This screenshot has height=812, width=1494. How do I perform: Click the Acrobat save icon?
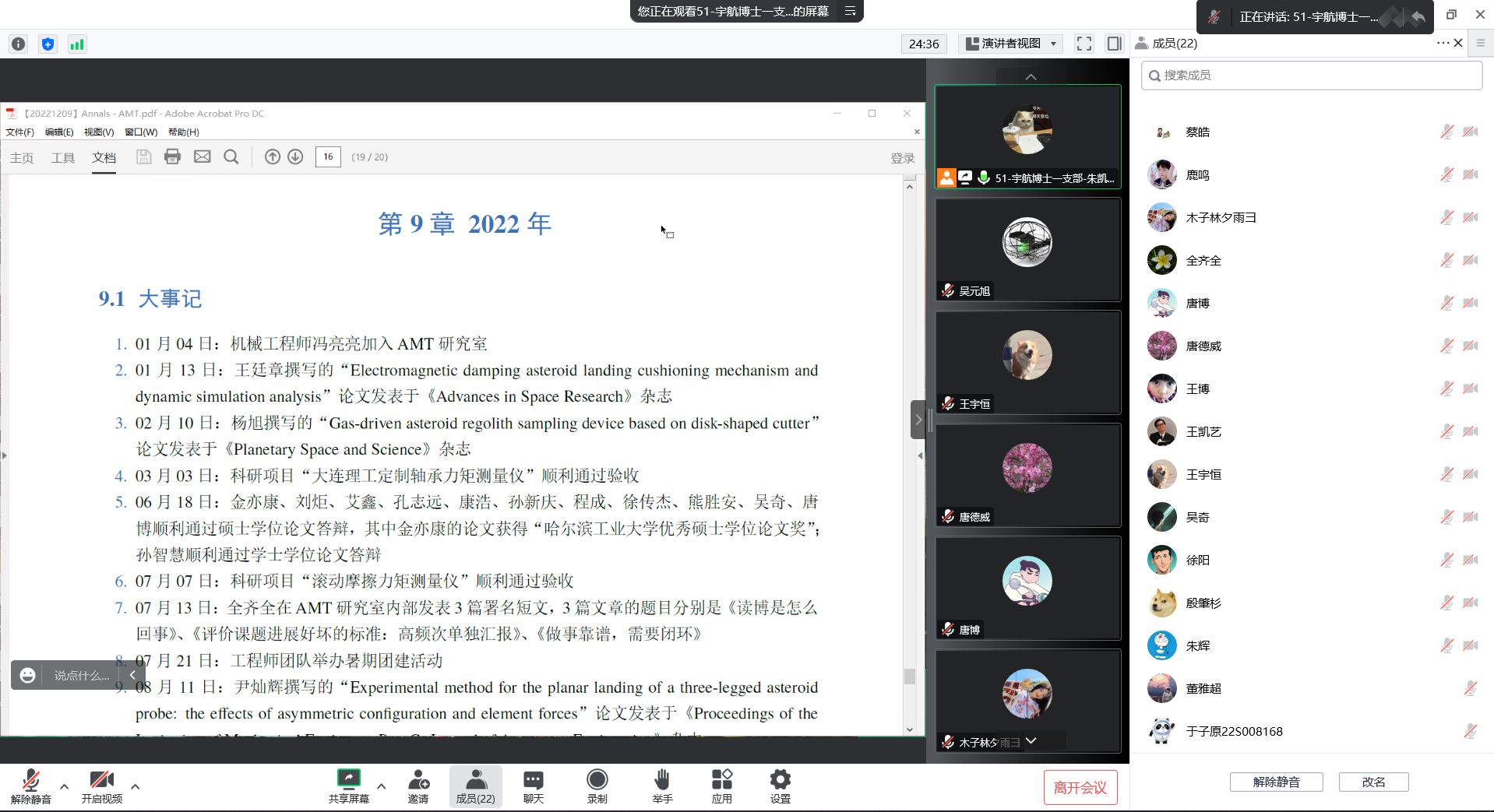click(143, 156)
